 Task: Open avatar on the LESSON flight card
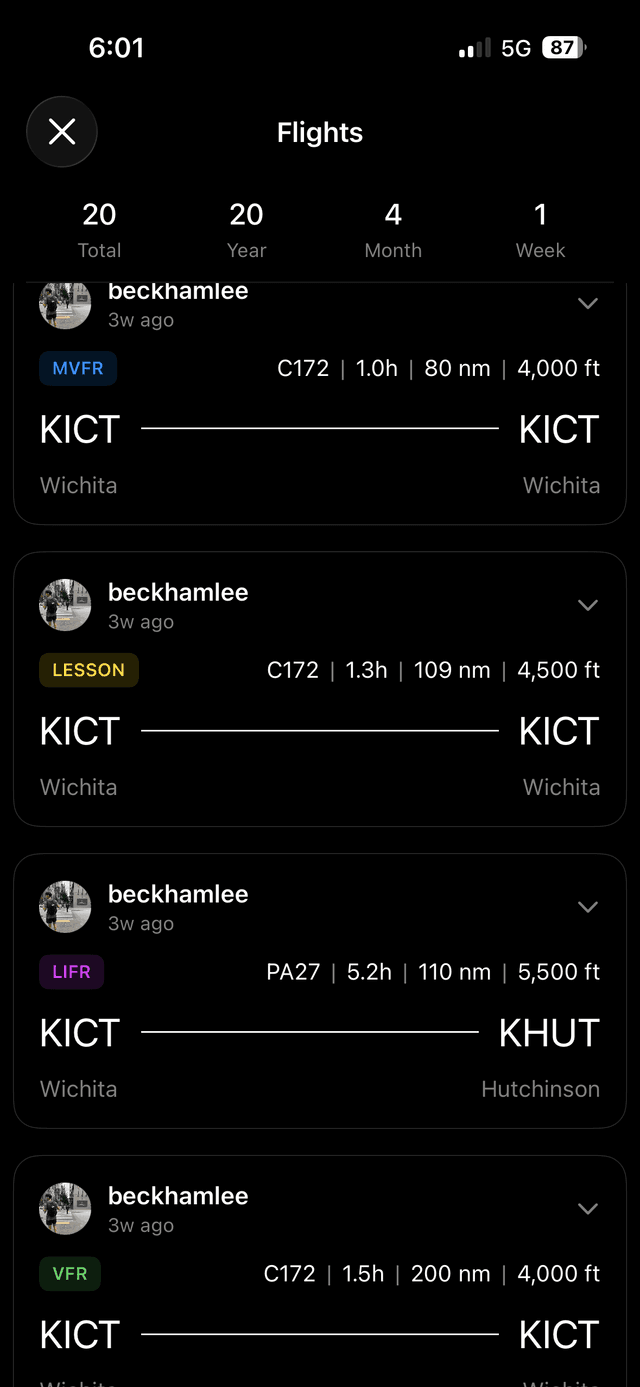tap(65, 606)
